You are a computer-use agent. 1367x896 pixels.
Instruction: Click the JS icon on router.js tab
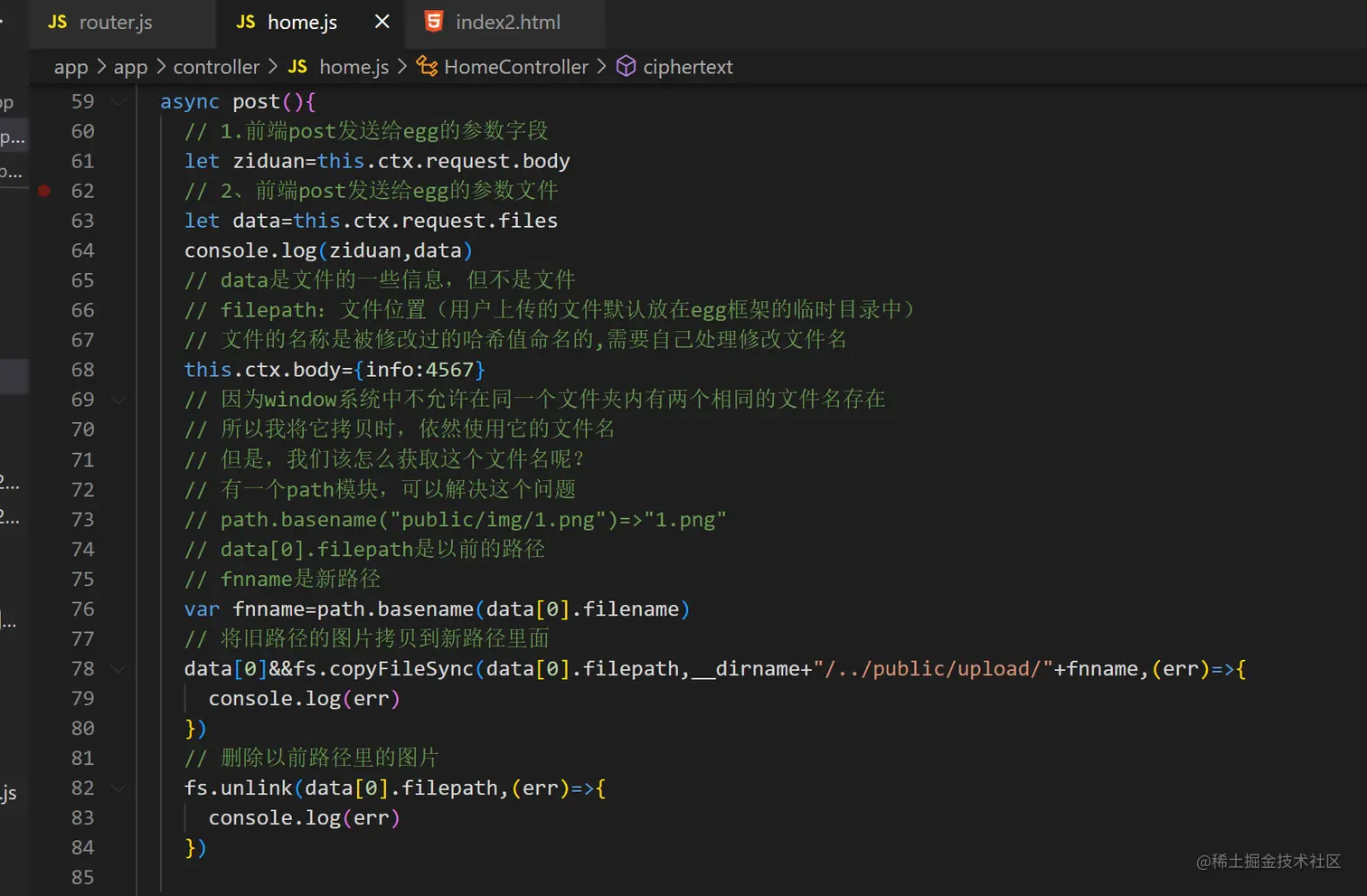coord(58,22)
